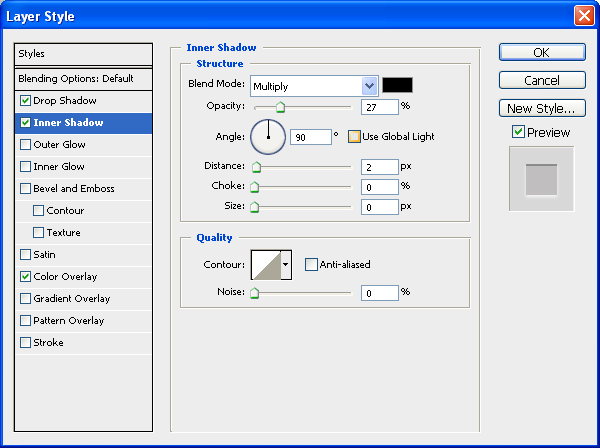Screen dimensions: 600x448
Task: Click the New Style button
Action: point(541,109)
